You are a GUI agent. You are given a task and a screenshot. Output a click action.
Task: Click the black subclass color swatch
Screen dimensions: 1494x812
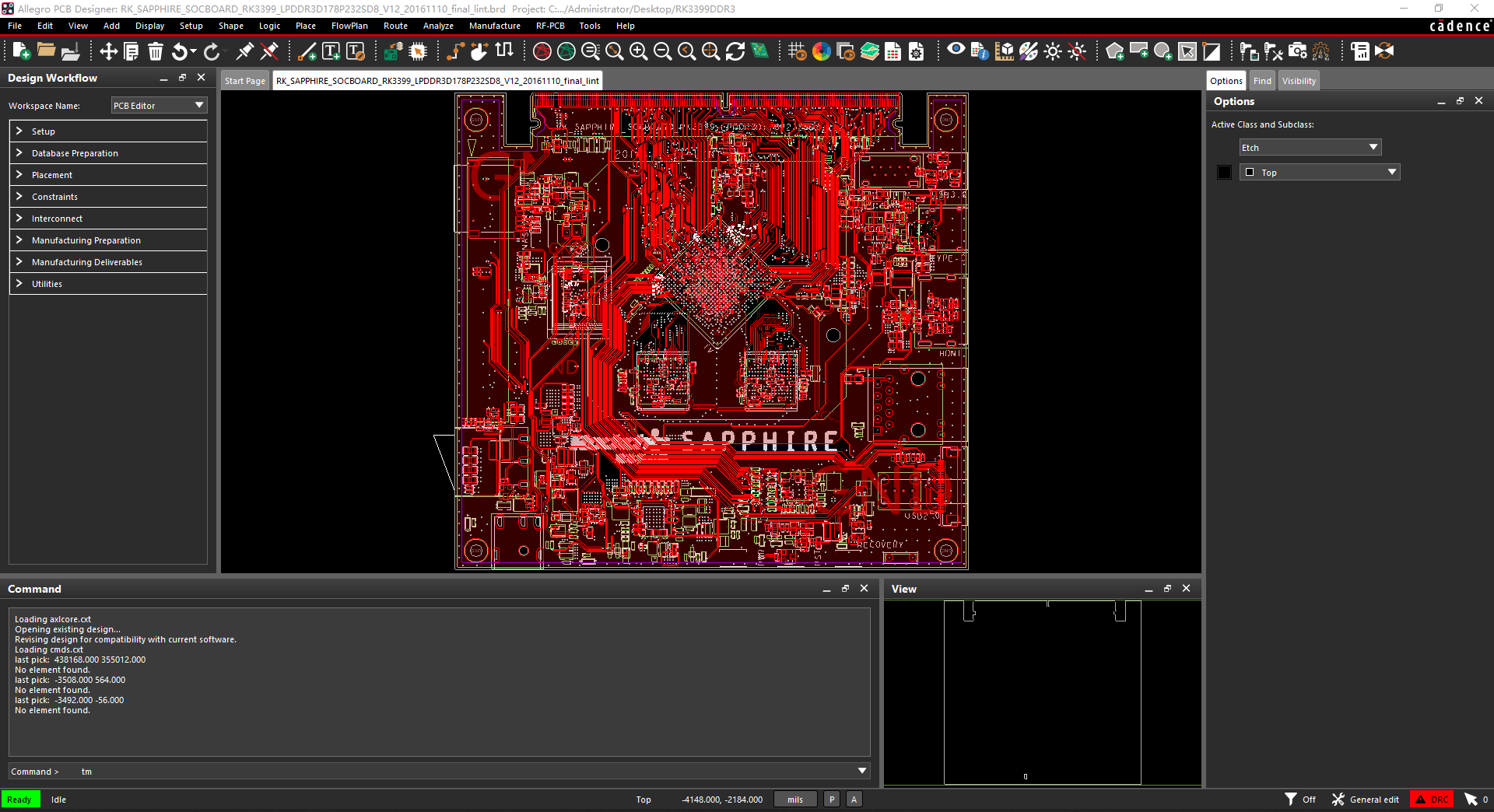(1224, 172)
